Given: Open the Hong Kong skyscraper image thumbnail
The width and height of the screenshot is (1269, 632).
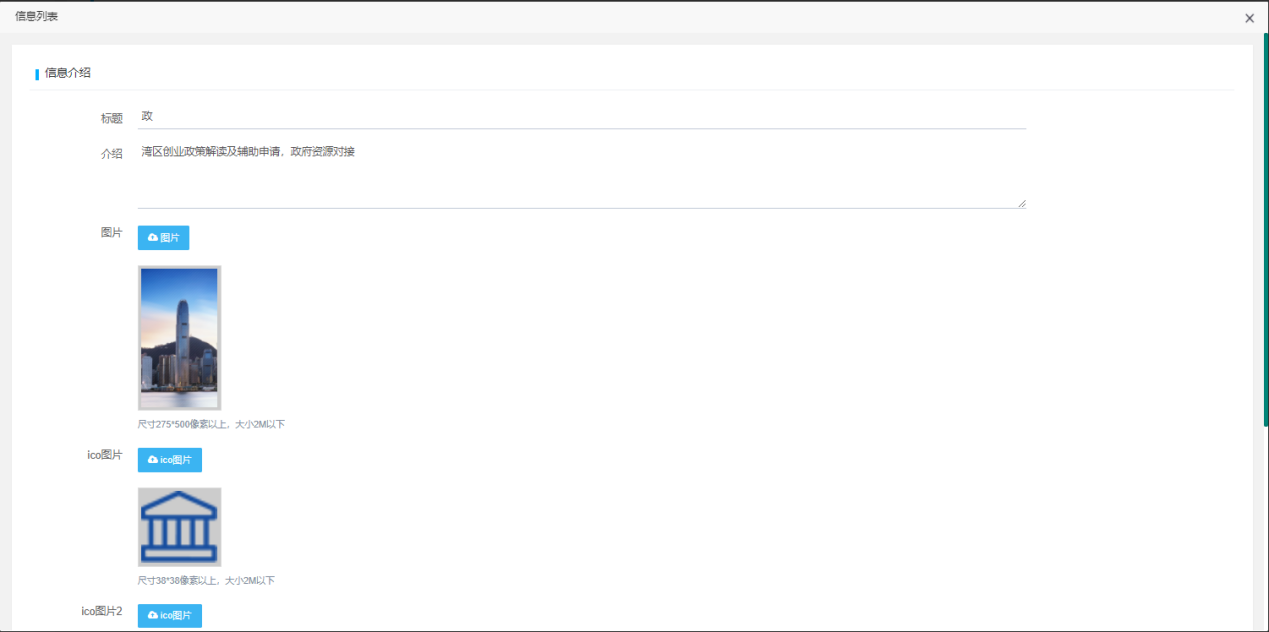Looking at the screenshot, I should (x=179, y=337).
